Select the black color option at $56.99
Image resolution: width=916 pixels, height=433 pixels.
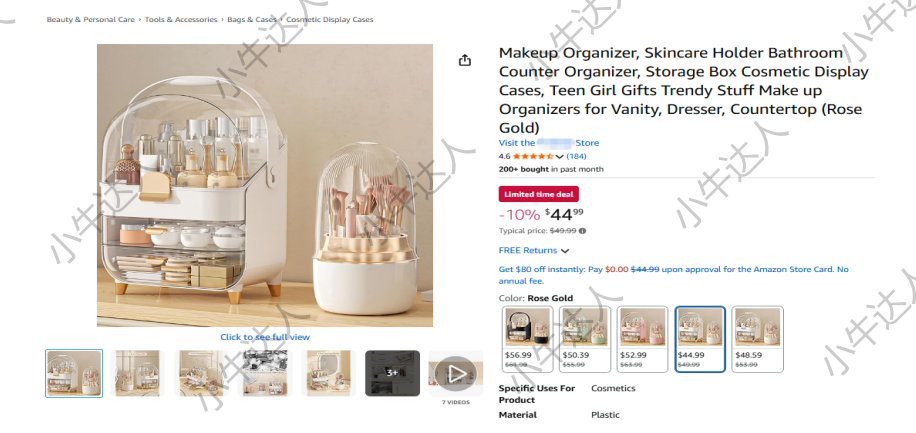click(528, 339)
